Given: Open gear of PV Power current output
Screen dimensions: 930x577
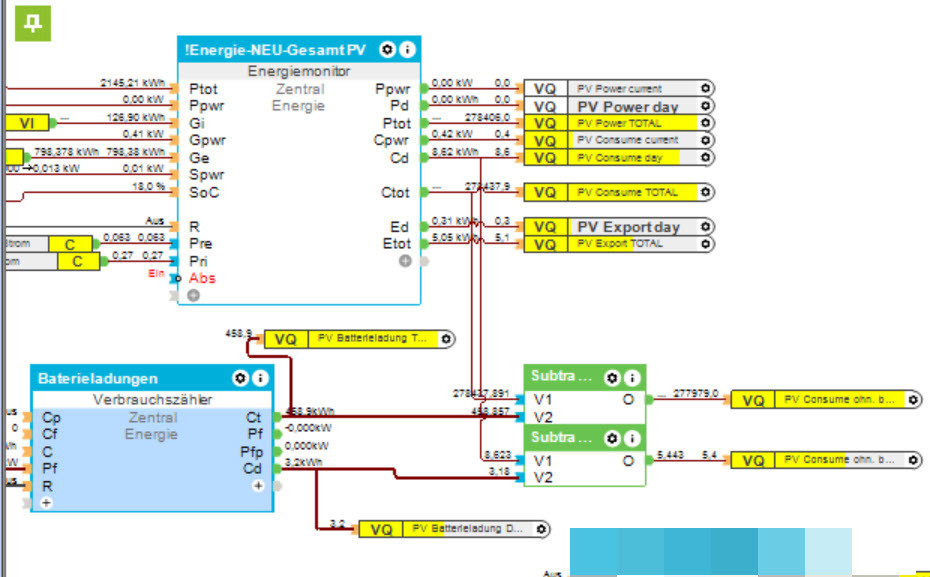Looking at the screenshot, I should click(x=705, y=88).
